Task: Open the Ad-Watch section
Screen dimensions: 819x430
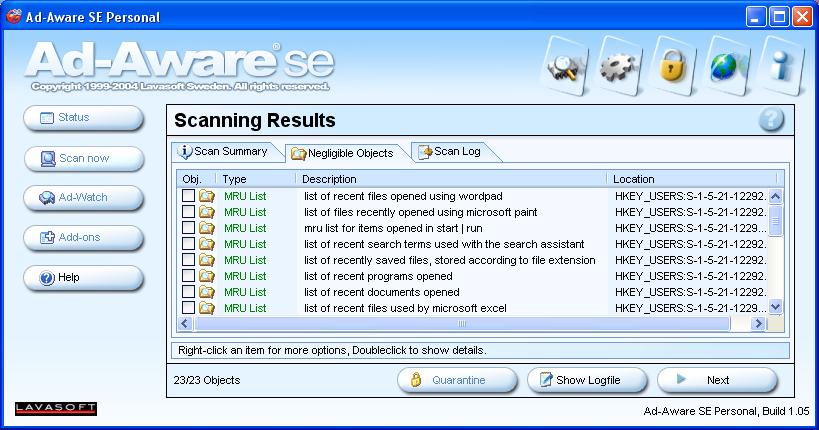Action: coord(84,198)
